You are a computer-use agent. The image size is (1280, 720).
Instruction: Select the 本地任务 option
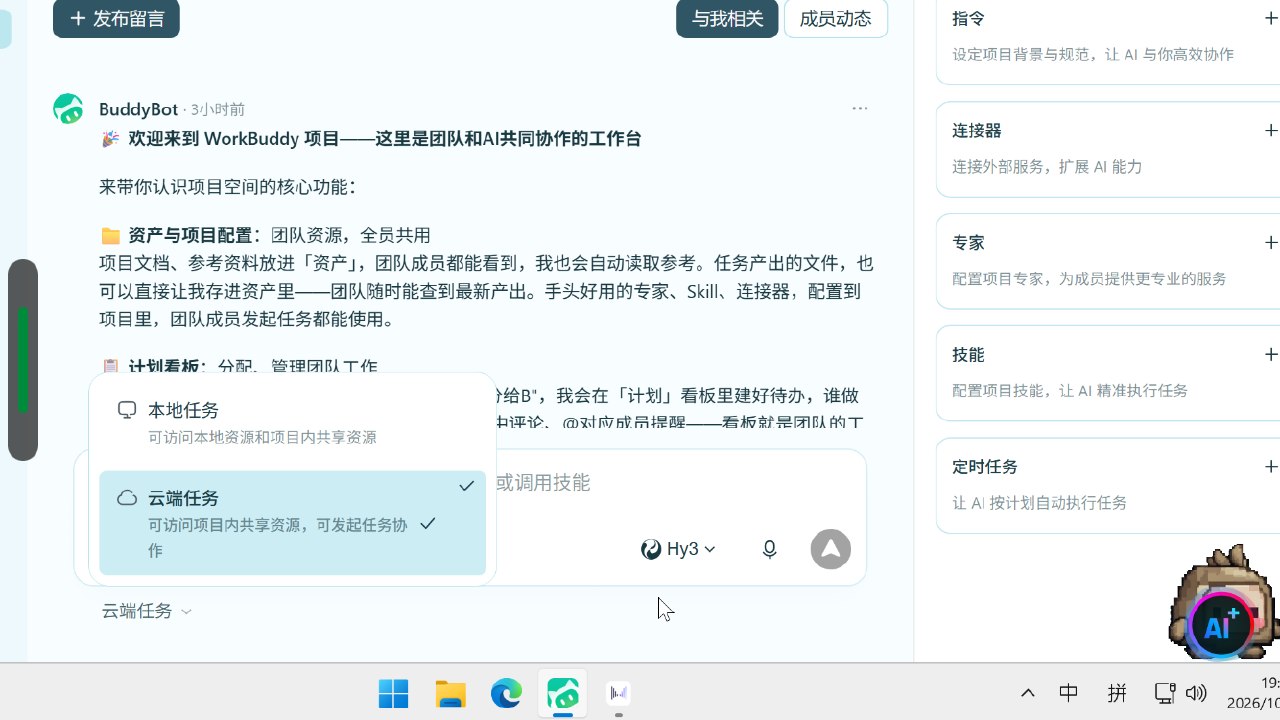[x=292, y=422]
